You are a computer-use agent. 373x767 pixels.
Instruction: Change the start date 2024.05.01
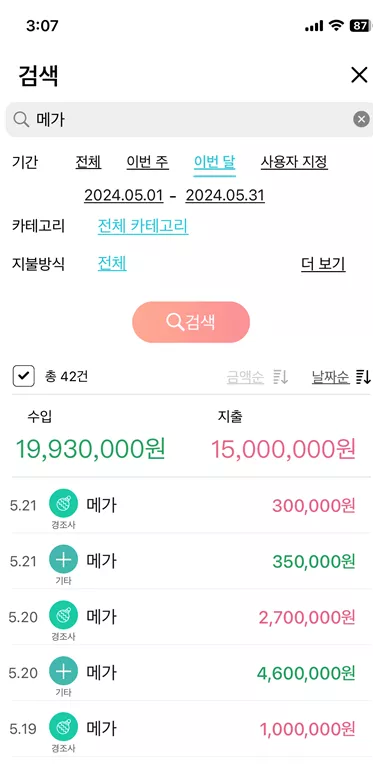pyautogui.click(x=124, y=196)
